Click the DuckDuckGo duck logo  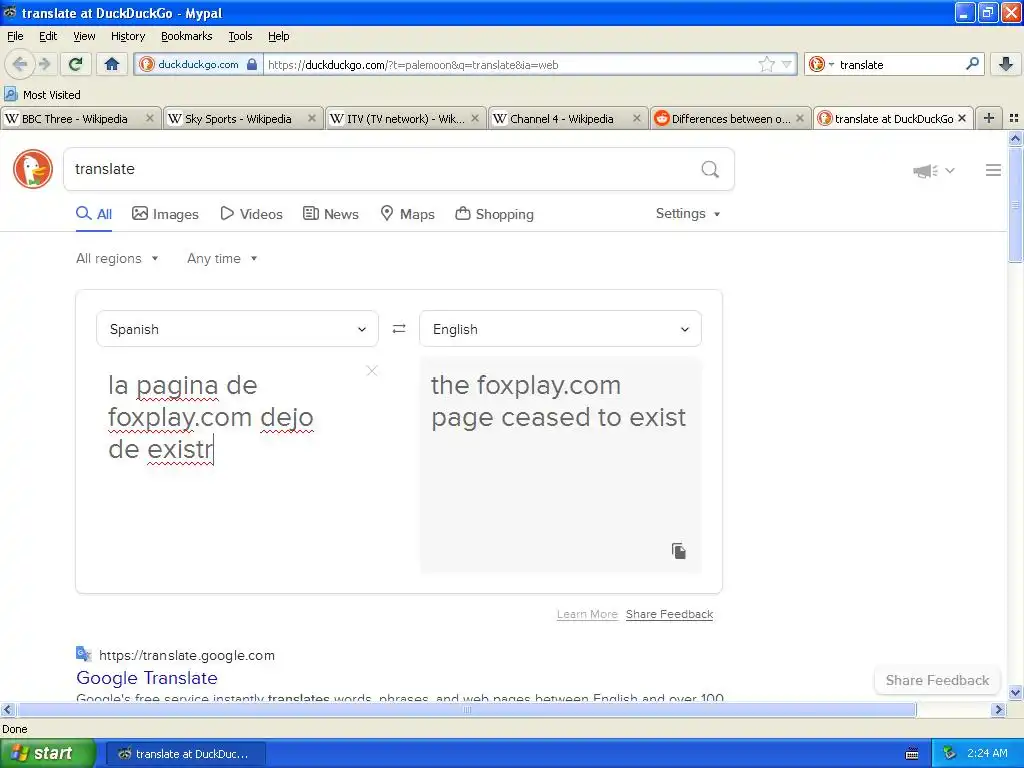point(33,169)
